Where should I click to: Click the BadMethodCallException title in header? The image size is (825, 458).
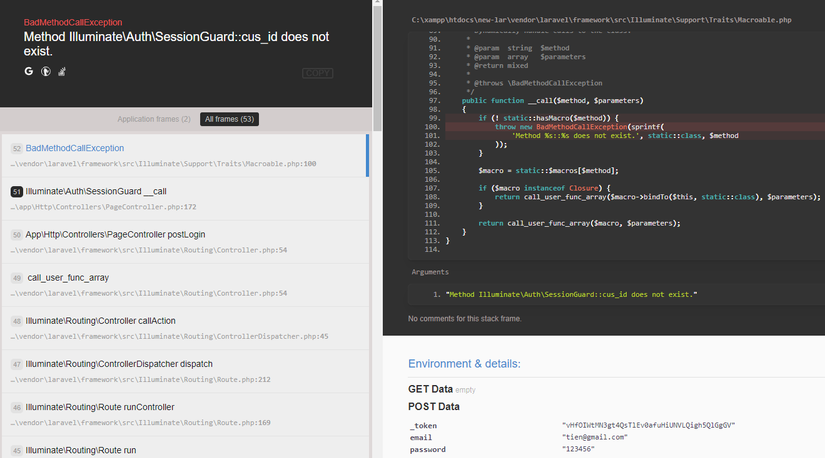[73, 22]
